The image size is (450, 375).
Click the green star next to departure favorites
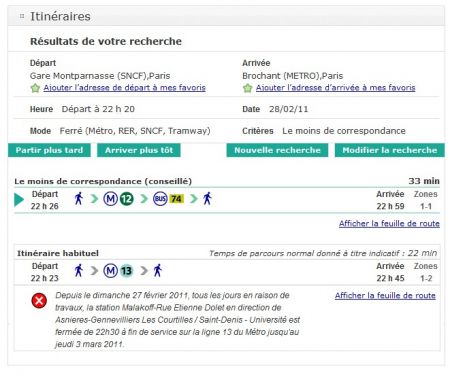point(35,88)
